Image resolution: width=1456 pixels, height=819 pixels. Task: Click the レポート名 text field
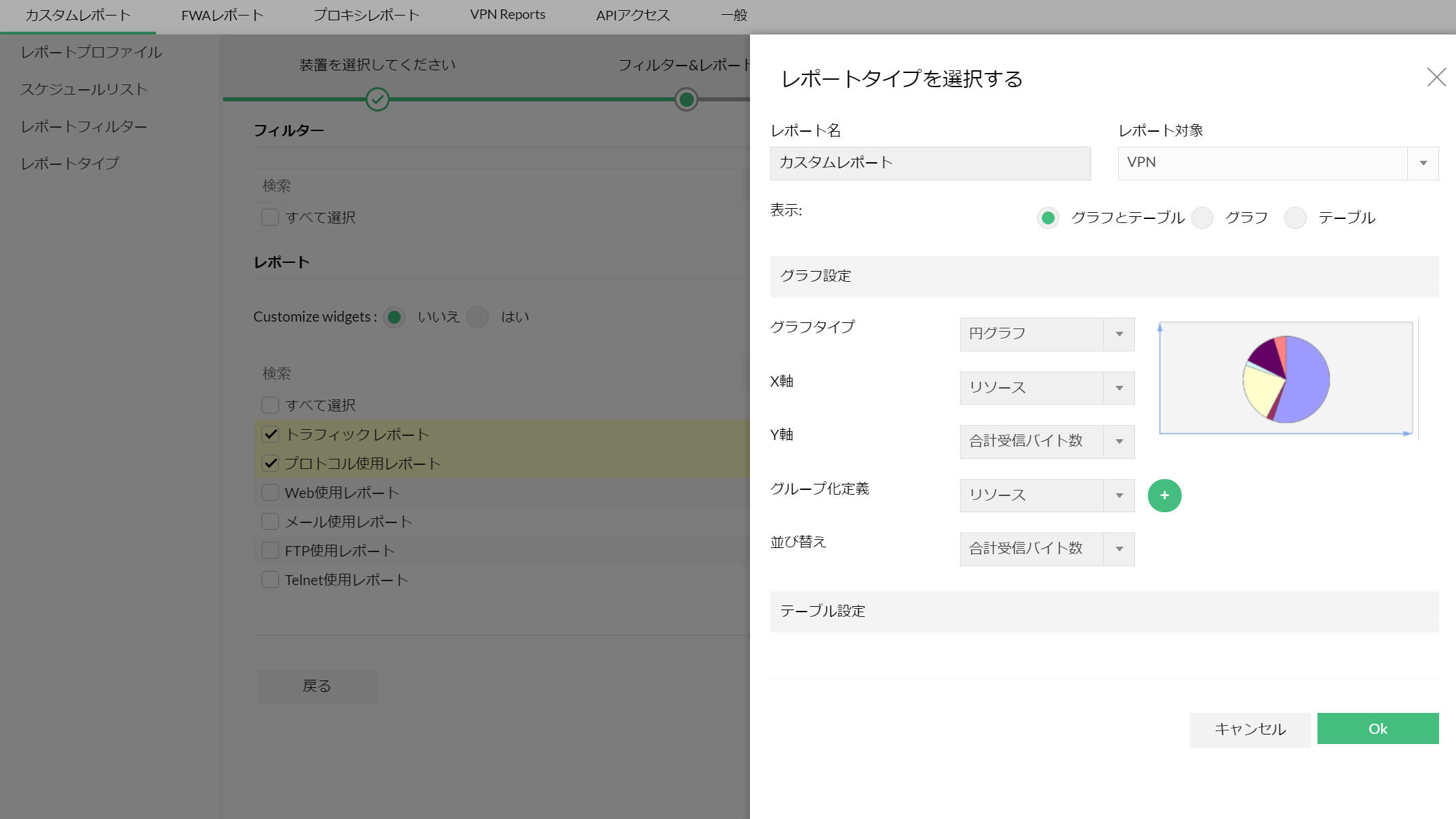[930, 163]
